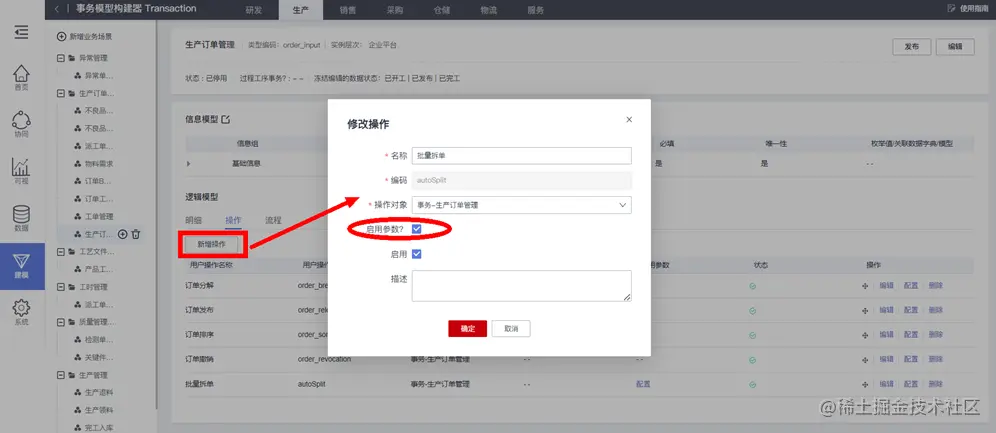This screenshot has height=433, width=996.
Task: Click 删除 link in 批量拆单 row
Action: [x=935, y=384]
